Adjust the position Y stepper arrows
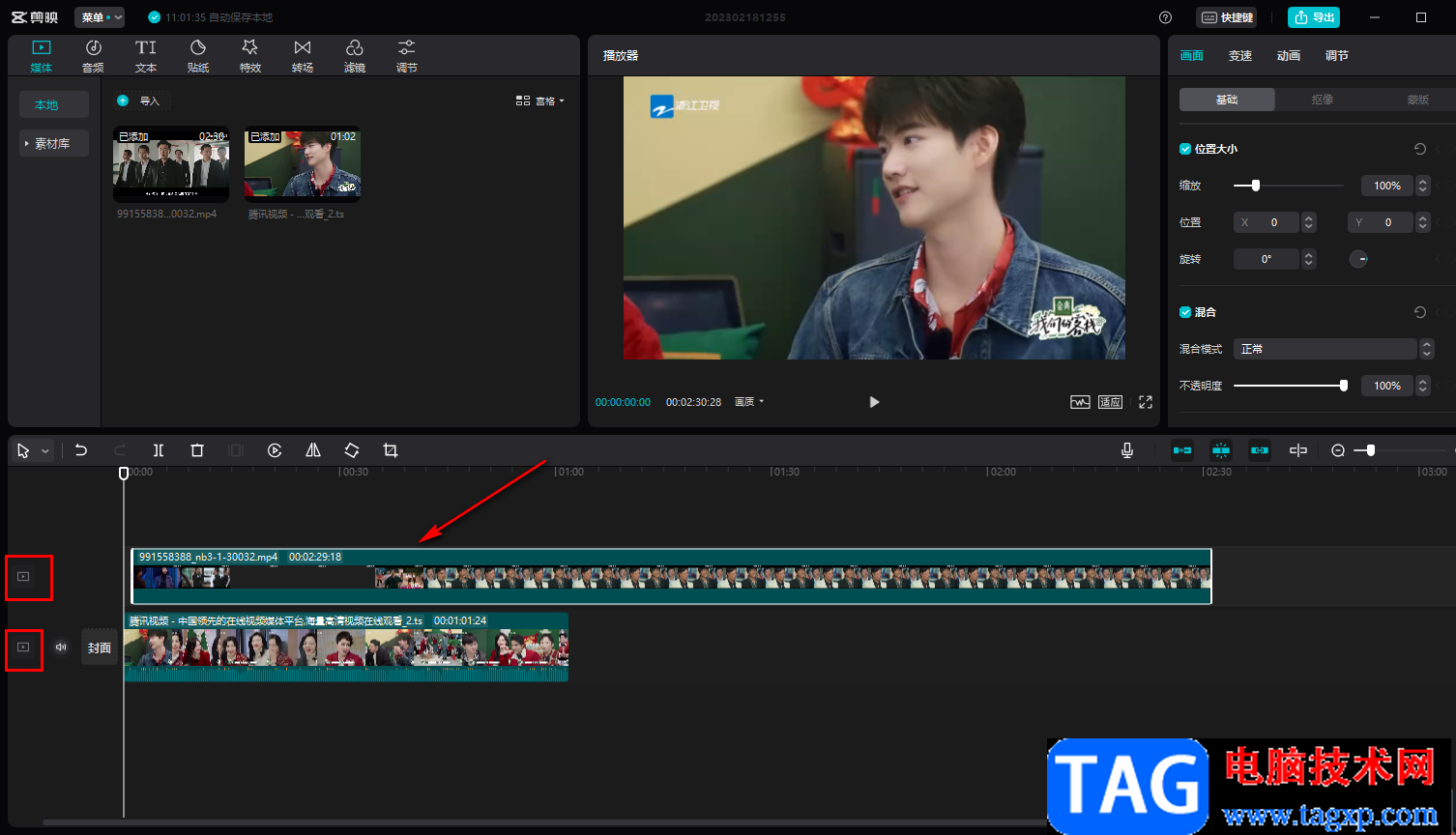1456x835 pixels. (x=1422, y=222)
